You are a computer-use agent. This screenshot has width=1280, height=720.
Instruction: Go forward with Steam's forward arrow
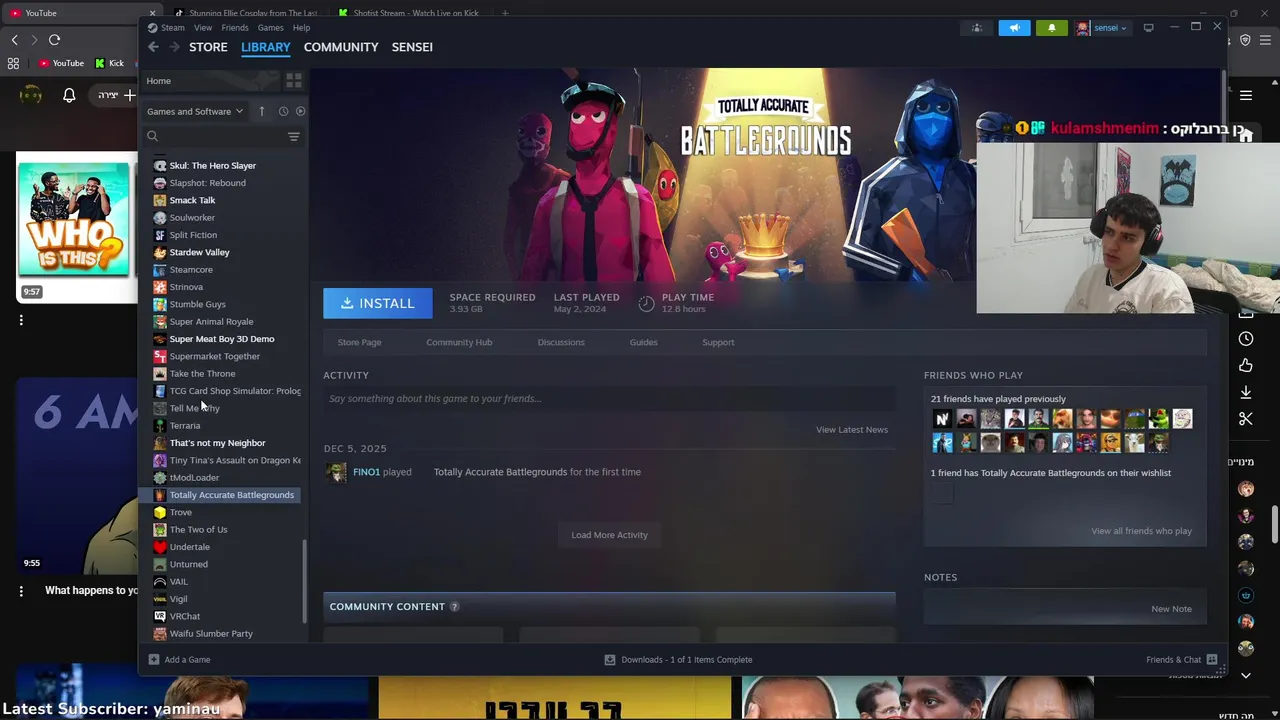174,47
